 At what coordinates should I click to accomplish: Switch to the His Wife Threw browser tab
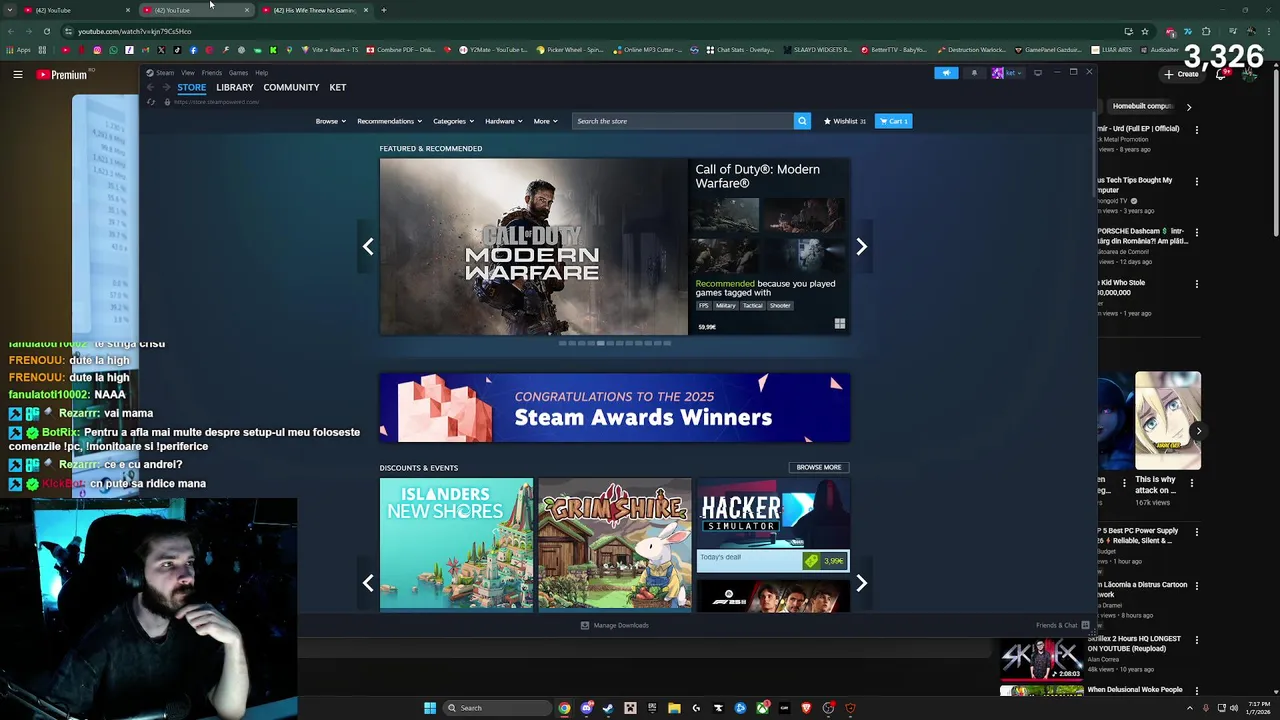[315, 10]
